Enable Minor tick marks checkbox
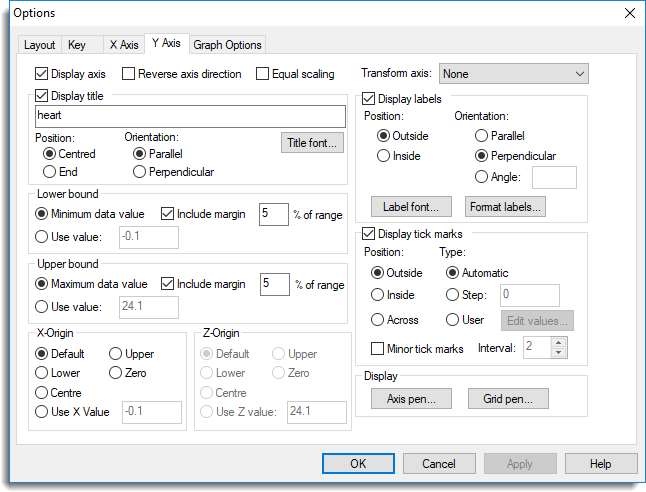Screen dimensions: 646x492 click(x=378, y=348)
